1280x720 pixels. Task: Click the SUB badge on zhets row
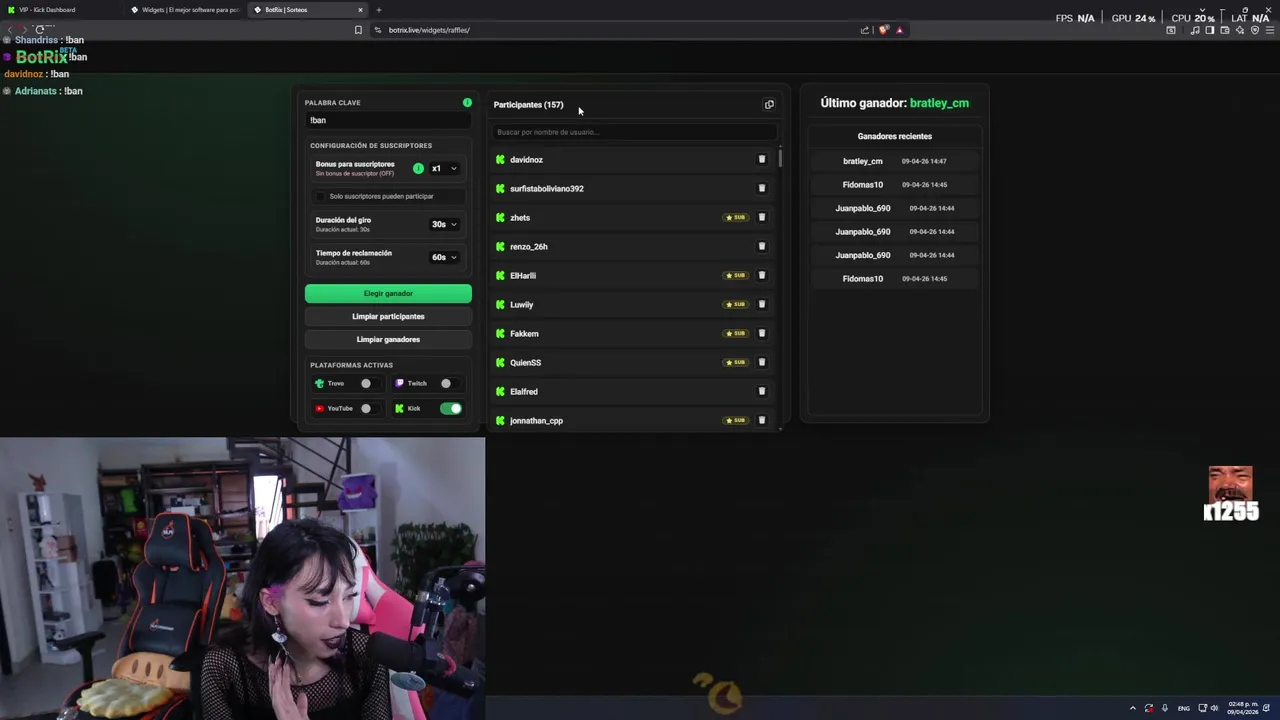[736, 217]
